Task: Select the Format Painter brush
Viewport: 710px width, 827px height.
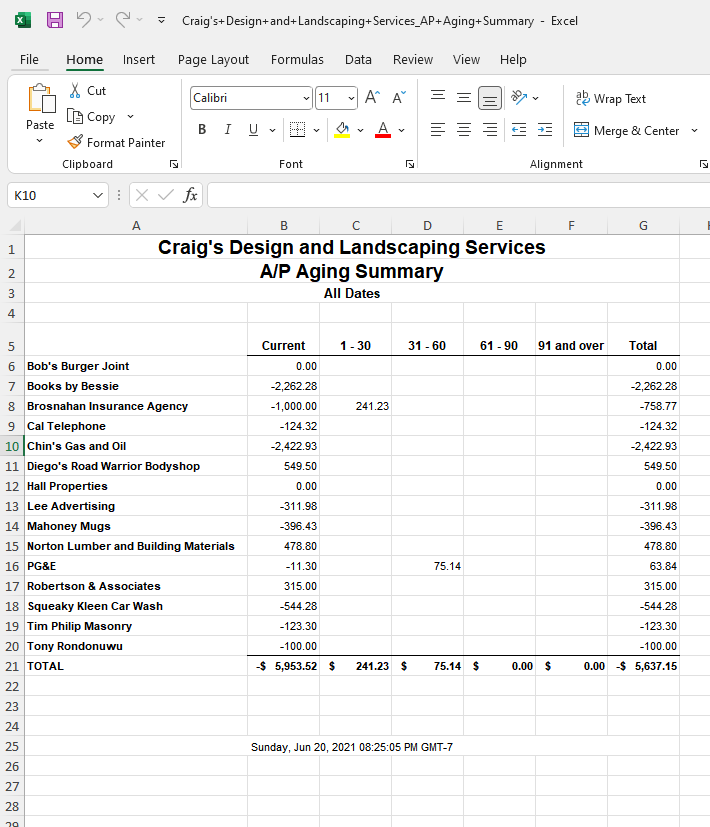Action: pyautogui.click(x=75, y=142)
